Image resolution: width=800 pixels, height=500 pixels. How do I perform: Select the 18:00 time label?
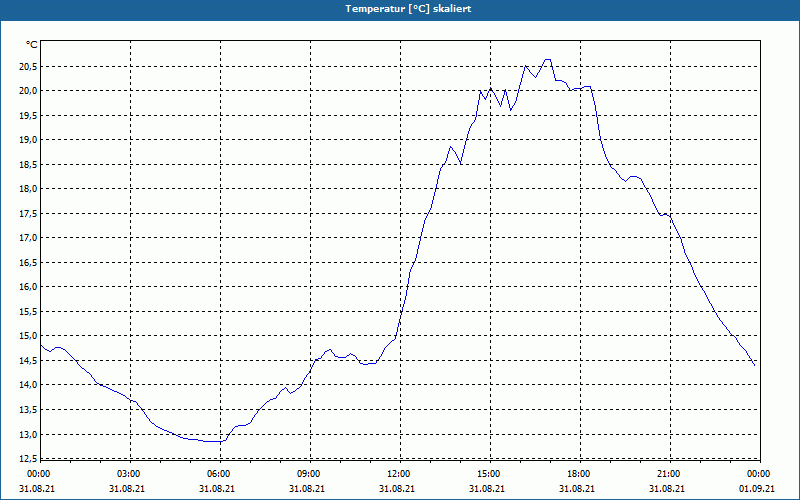[578, 474]
